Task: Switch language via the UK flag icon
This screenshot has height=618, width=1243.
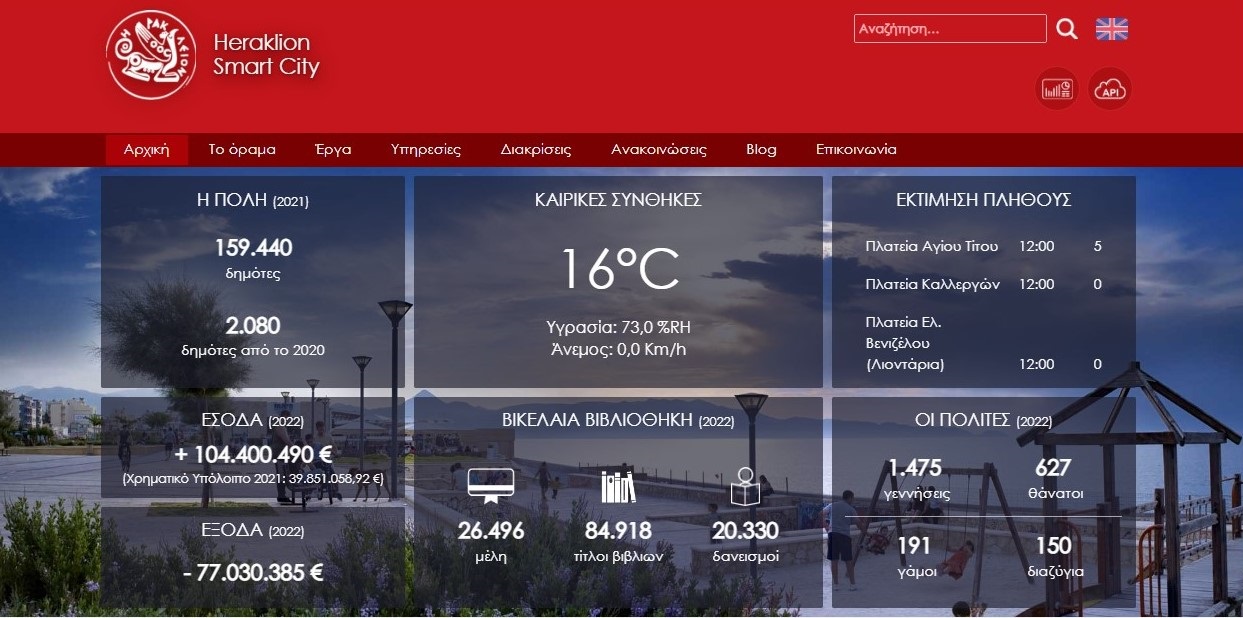Action: 1111,29
